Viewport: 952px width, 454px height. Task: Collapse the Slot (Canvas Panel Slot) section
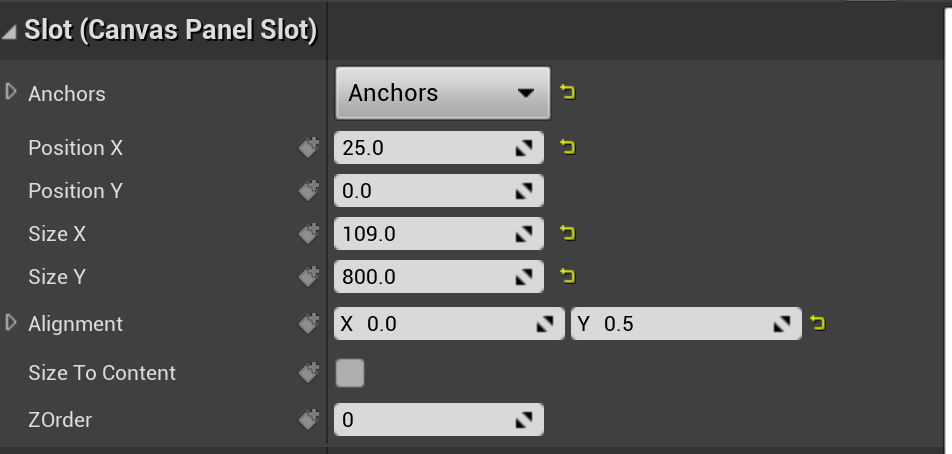coord(10,32)
